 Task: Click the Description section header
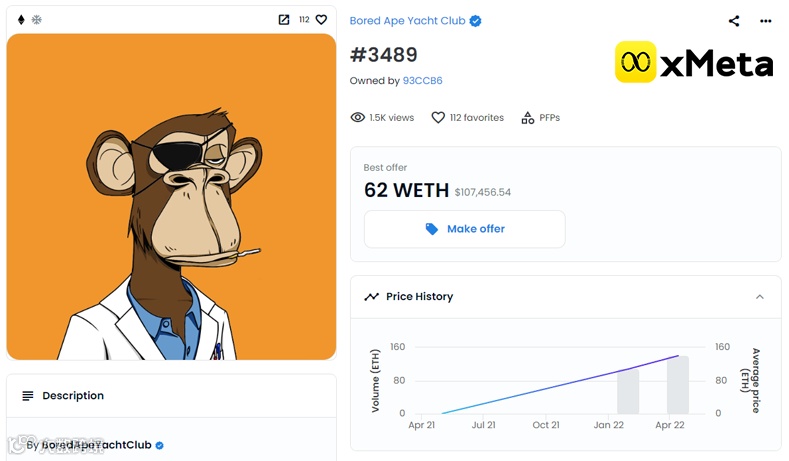pos(73,396)
